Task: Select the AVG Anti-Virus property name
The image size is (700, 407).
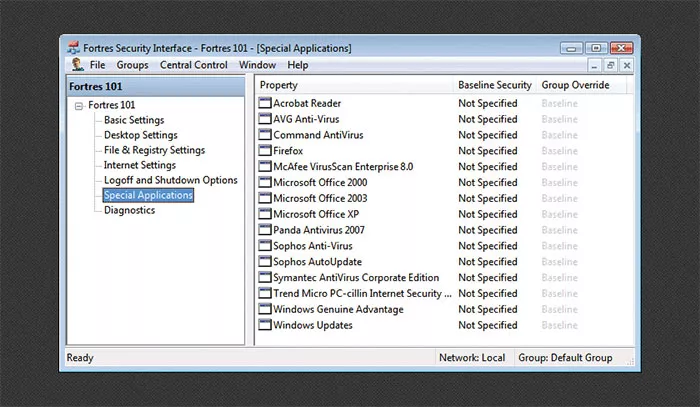Action: [306, 119]
